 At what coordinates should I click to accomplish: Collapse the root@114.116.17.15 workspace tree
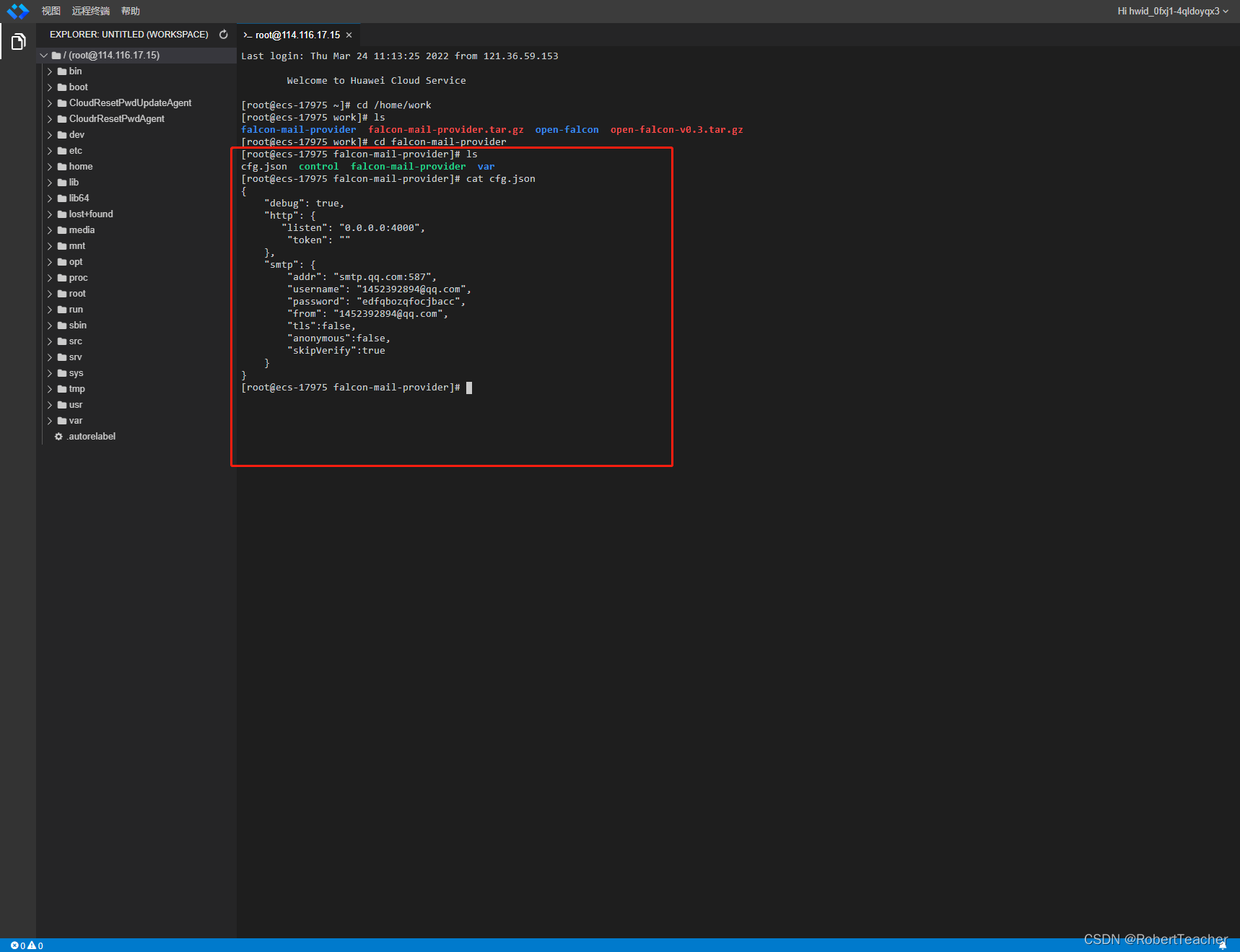(43, 55)
